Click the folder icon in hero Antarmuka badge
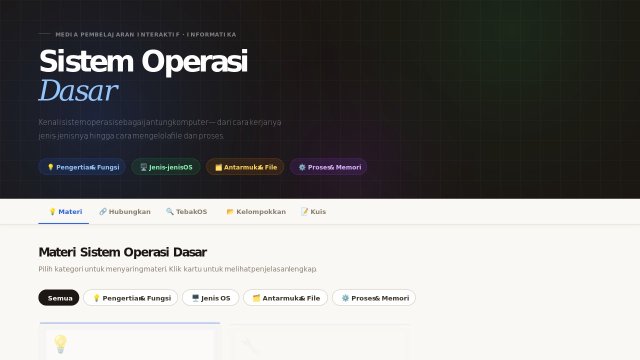640x360 pixels. (218, 167)
